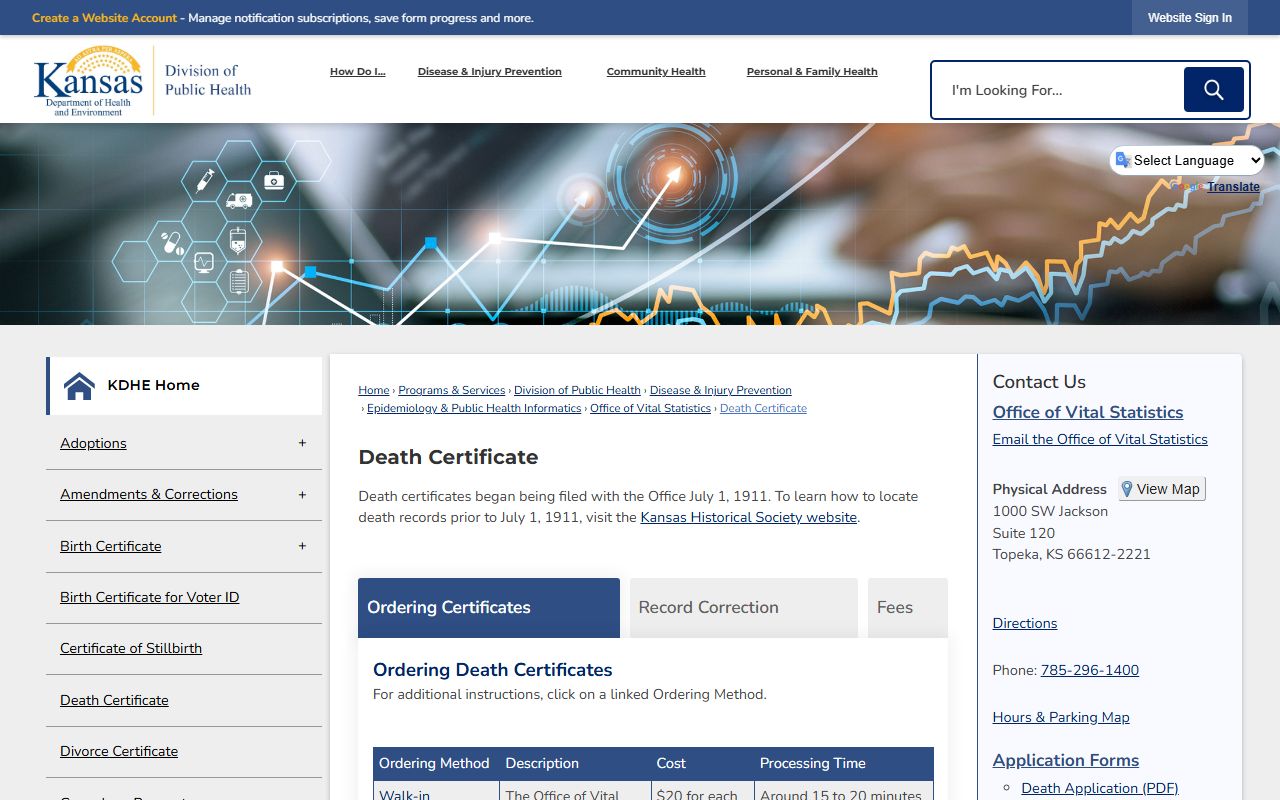1280x800 pixels.
Task: Open the How Do I... menu
Action: click(357, 72)
